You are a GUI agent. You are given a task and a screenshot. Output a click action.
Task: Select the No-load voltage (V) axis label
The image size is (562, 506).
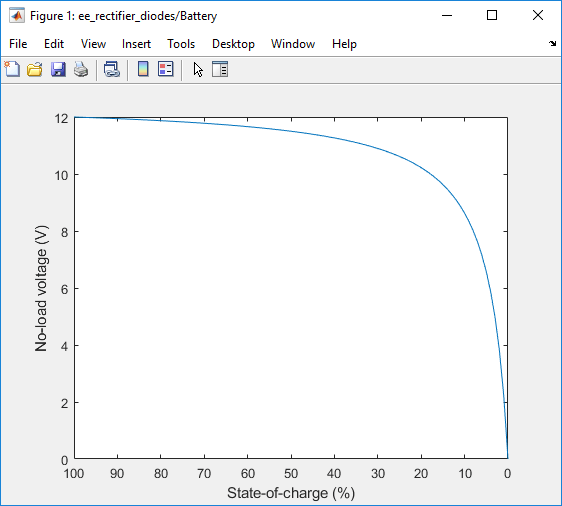tap(41, 288)
